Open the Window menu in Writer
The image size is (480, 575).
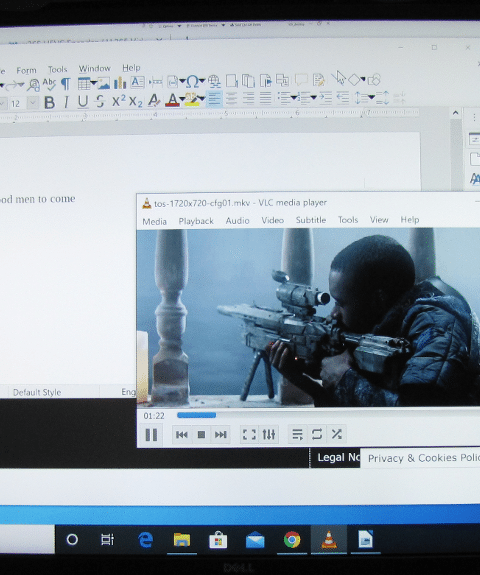(95, 68)
